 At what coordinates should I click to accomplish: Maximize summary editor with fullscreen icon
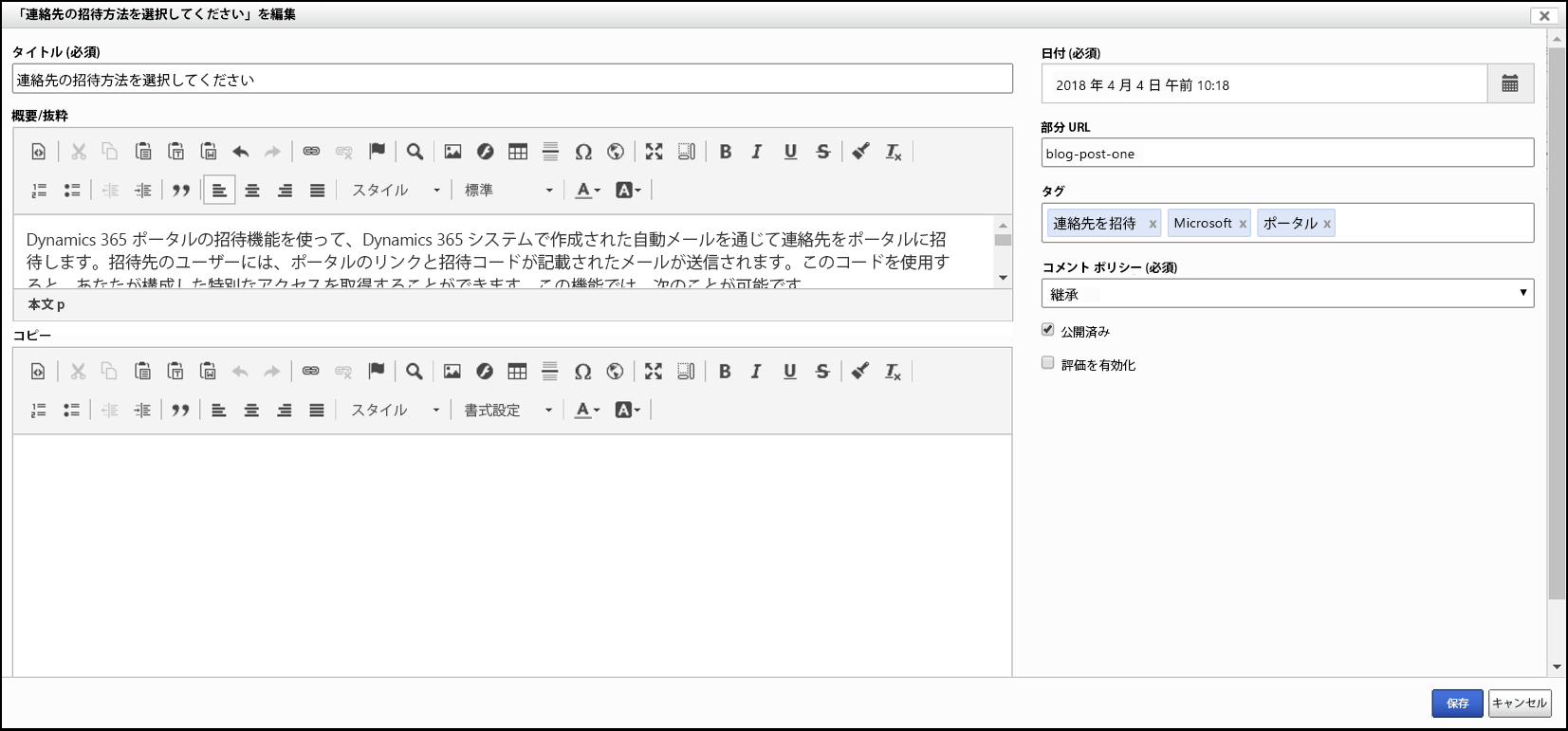pos(654,152)
